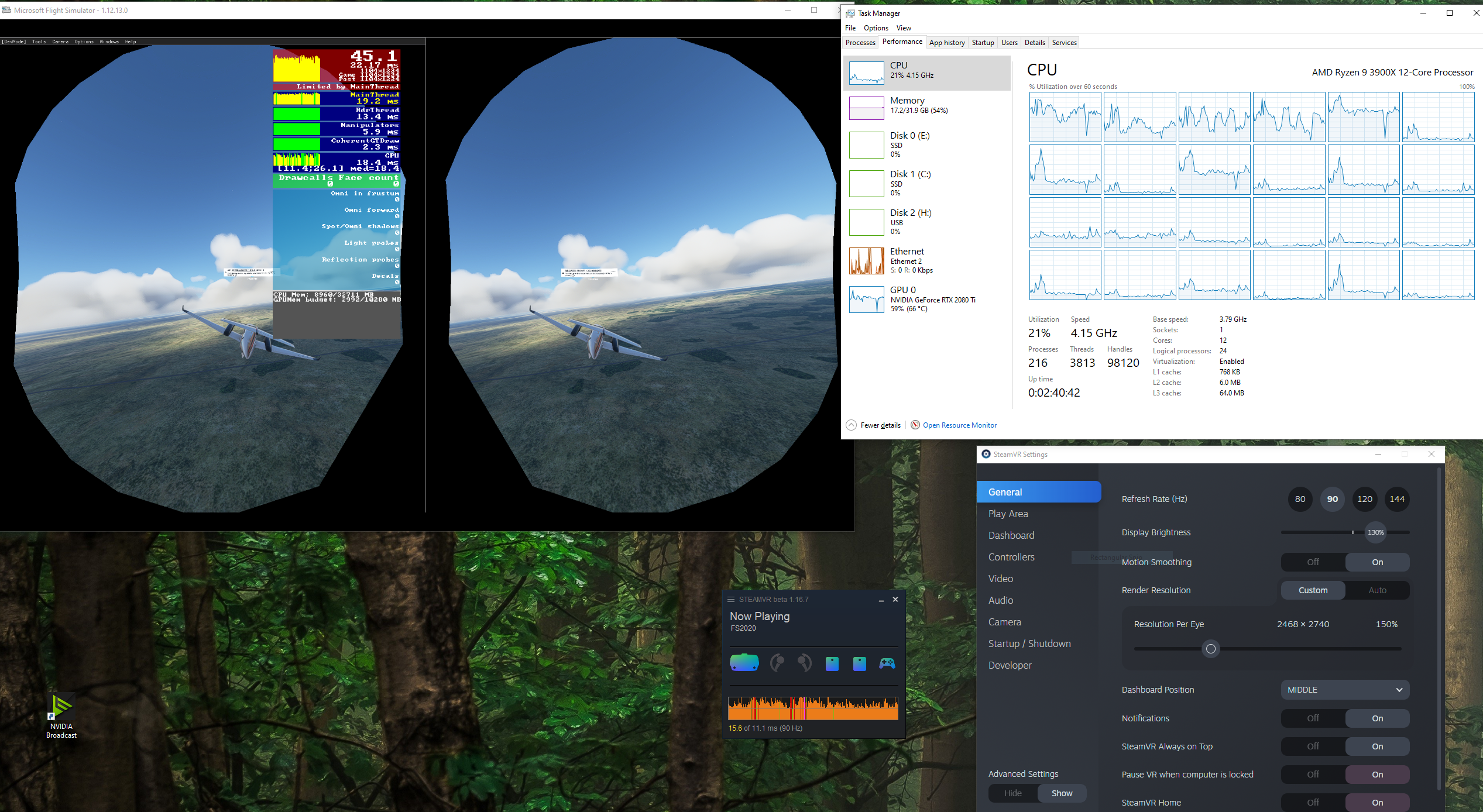Disable SteamVR notifications
Image resolution: width=1483 pixels, height=812 pixels.
coord(1313,718)
